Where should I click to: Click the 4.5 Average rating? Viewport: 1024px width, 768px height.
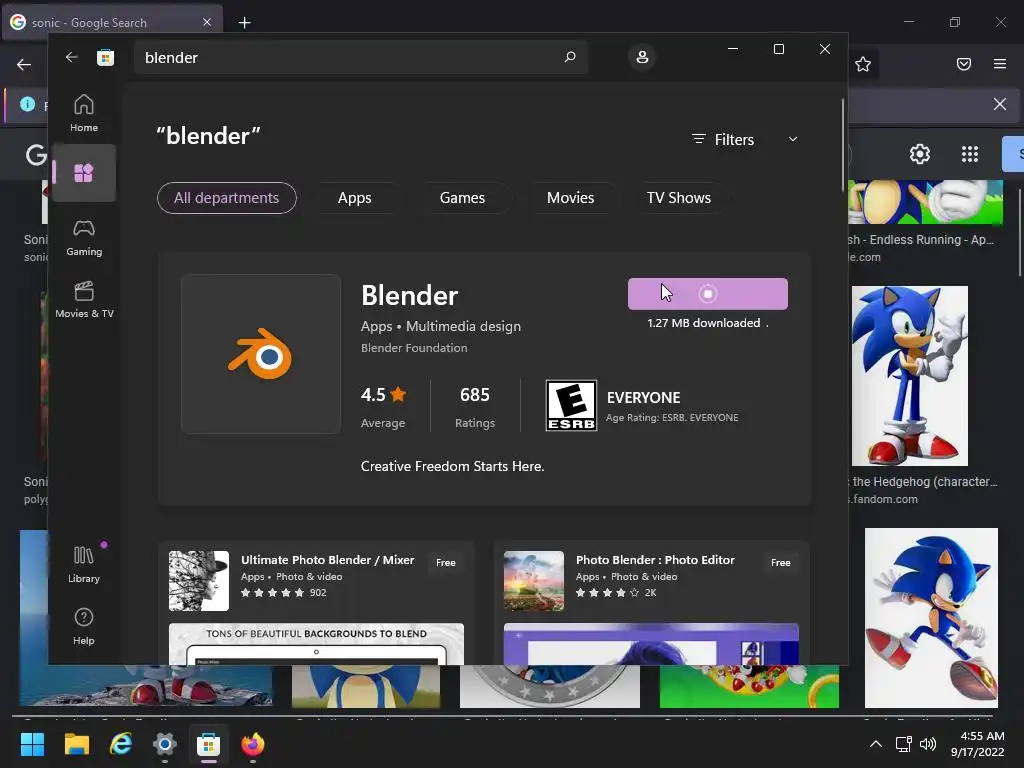tap(383, 407)
